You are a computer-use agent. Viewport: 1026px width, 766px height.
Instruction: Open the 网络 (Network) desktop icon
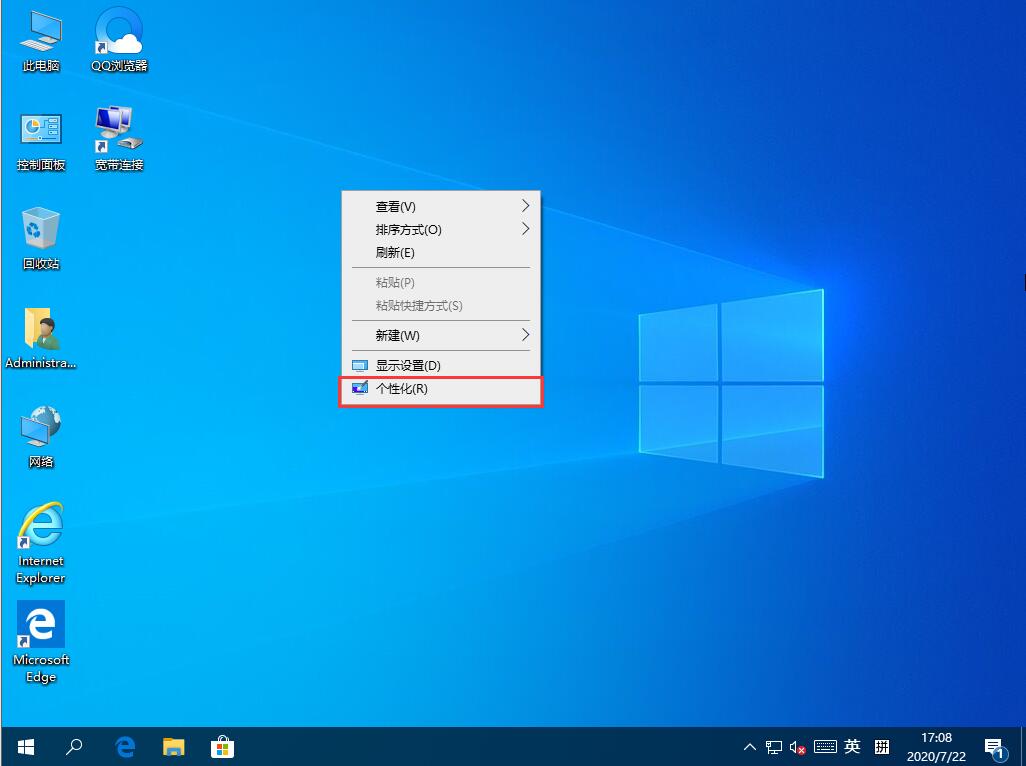40,428
